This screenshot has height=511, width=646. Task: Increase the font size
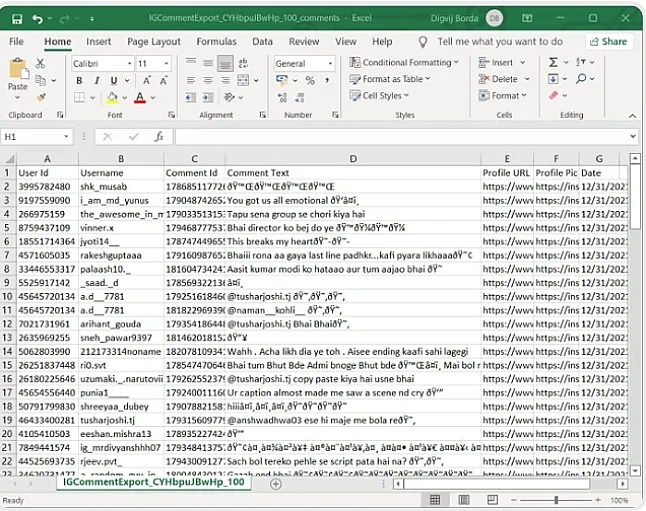pyautogui.click(x=147, y=80)
